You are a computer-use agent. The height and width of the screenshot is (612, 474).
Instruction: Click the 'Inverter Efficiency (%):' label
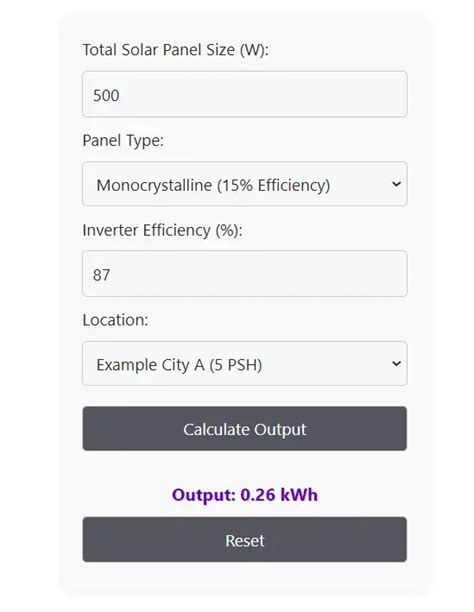click(x=162, y=230)
